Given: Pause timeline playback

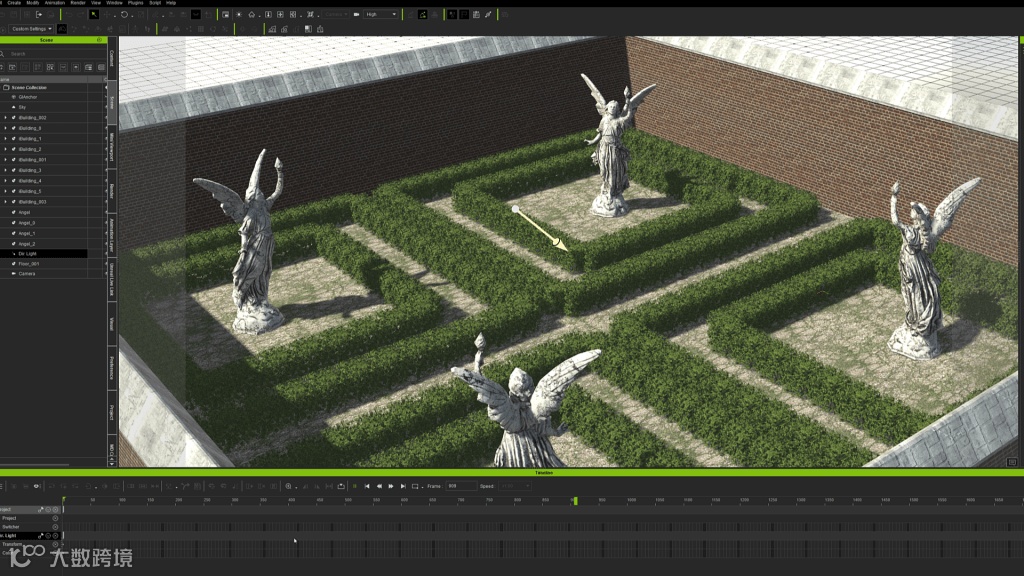Looking at the screenshot, I should (x=355, y=486).
